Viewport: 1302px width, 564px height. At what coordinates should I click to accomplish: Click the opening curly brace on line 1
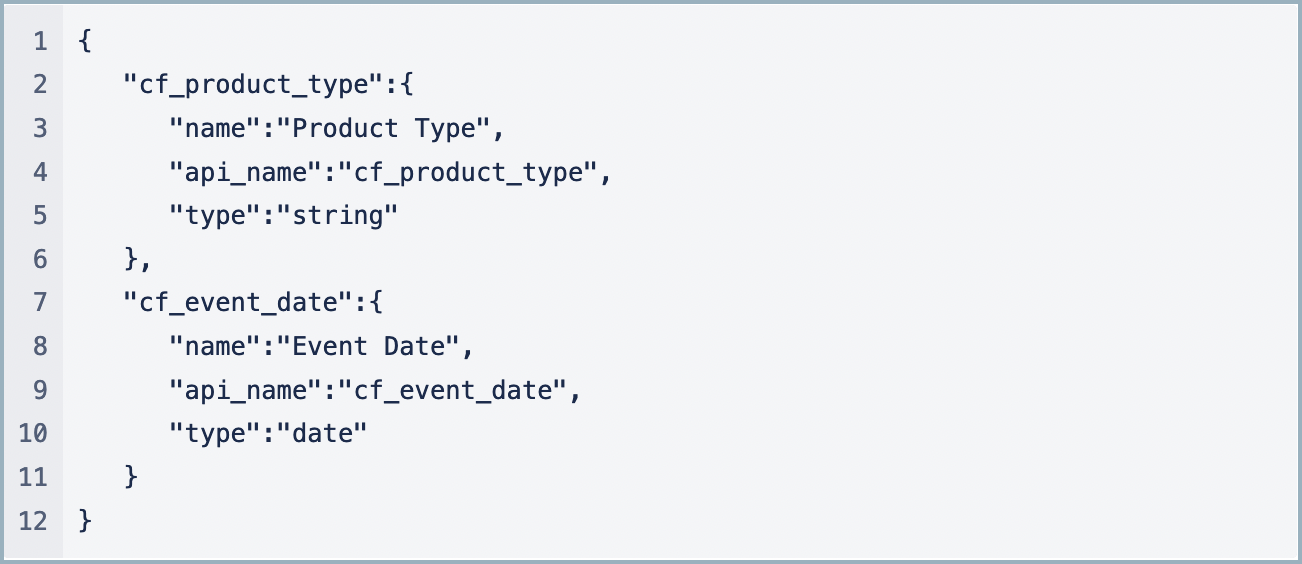click(83, 42)
